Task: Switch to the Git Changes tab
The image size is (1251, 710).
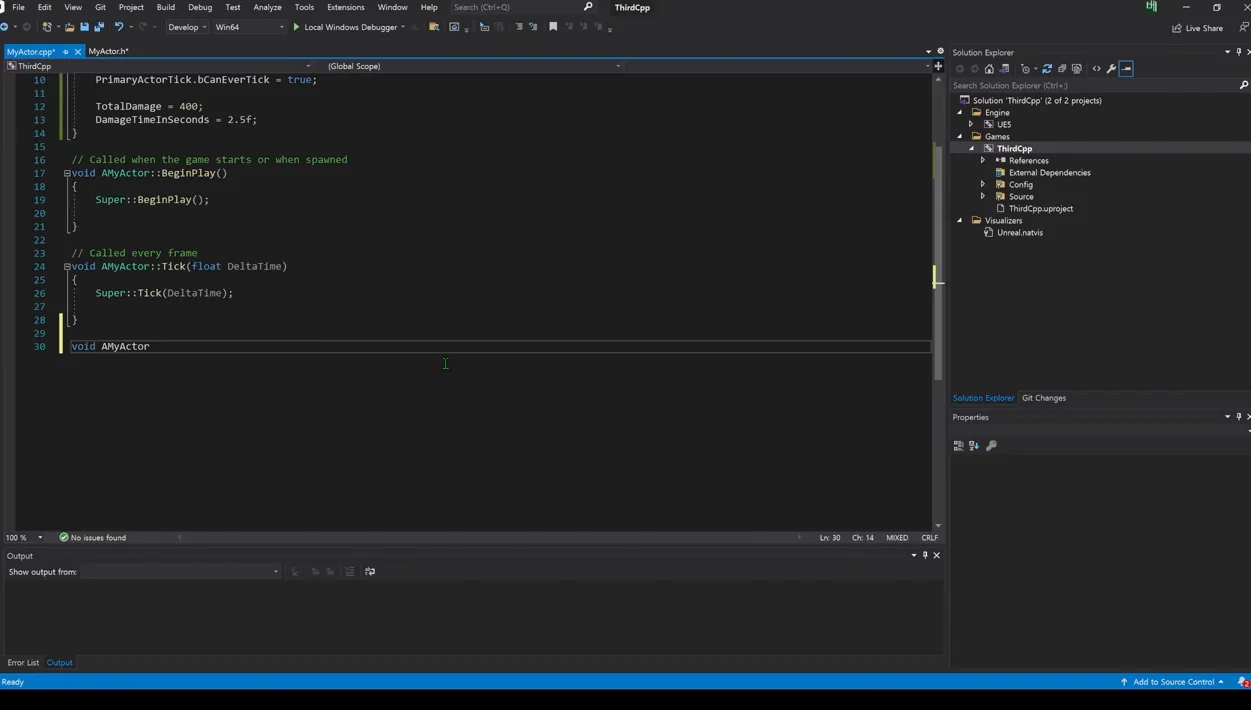Action: 1043,398
